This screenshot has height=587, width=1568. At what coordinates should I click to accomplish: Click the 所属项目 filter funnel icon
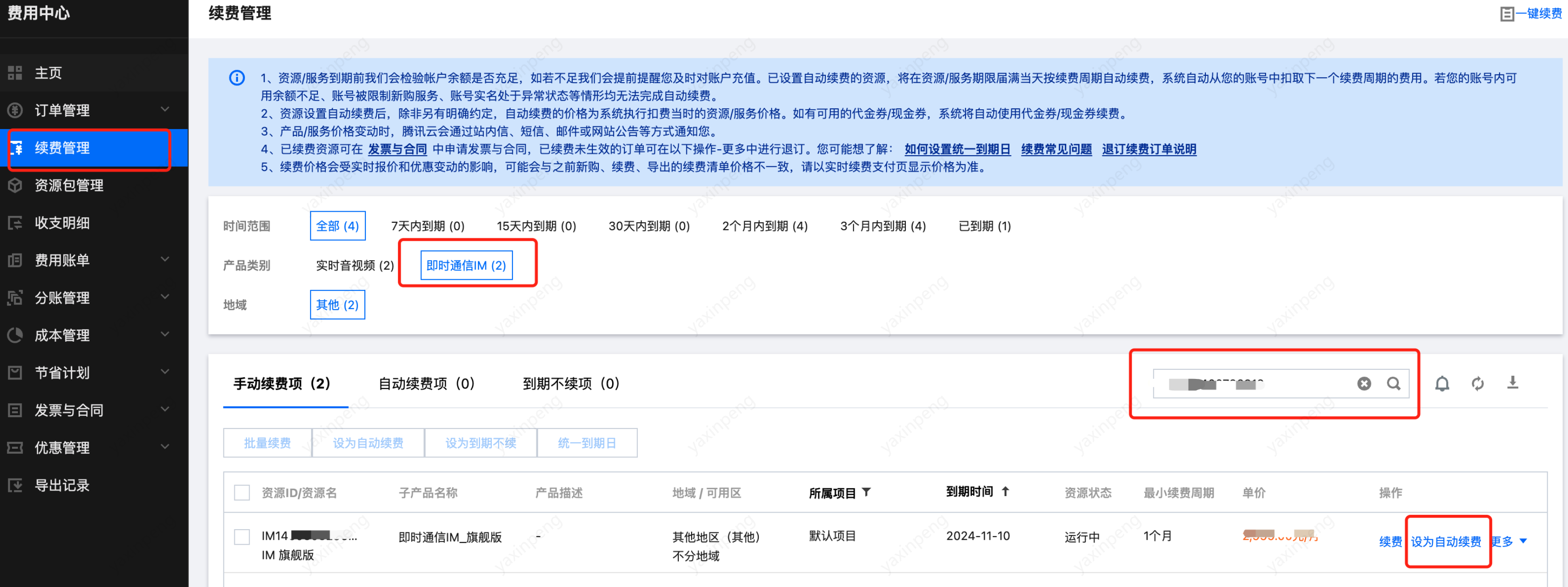tap(866, 492)
